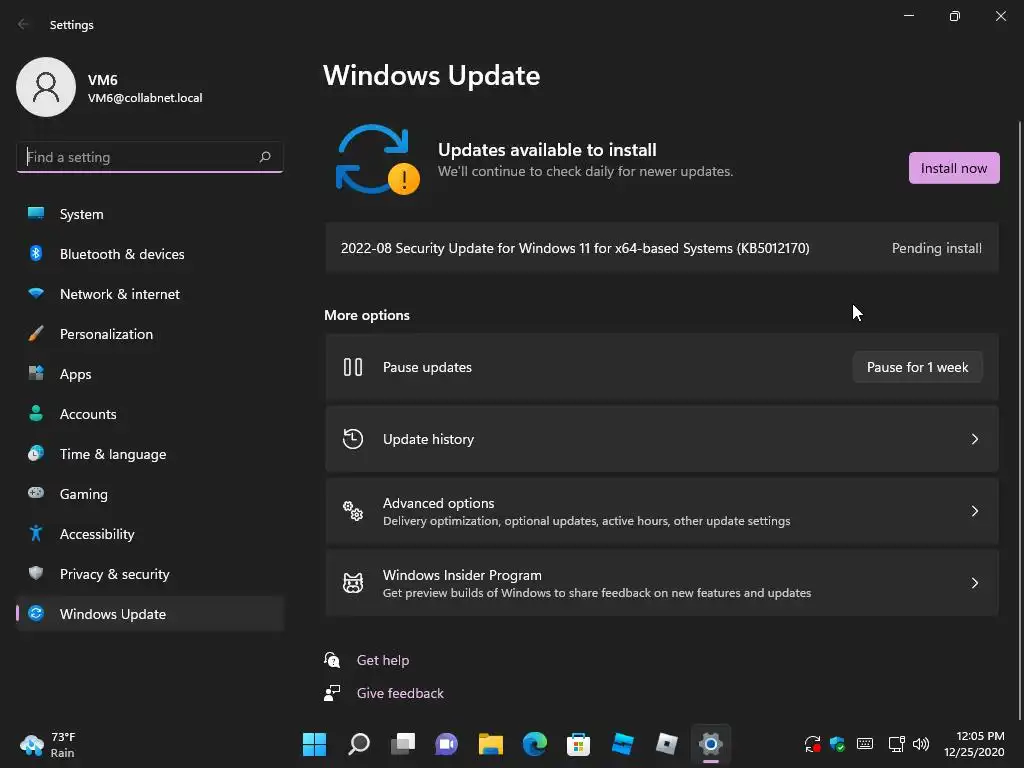Click the Windows Update tray status icon
Viewport: 1024px width, 768px height.
point(812,744)
